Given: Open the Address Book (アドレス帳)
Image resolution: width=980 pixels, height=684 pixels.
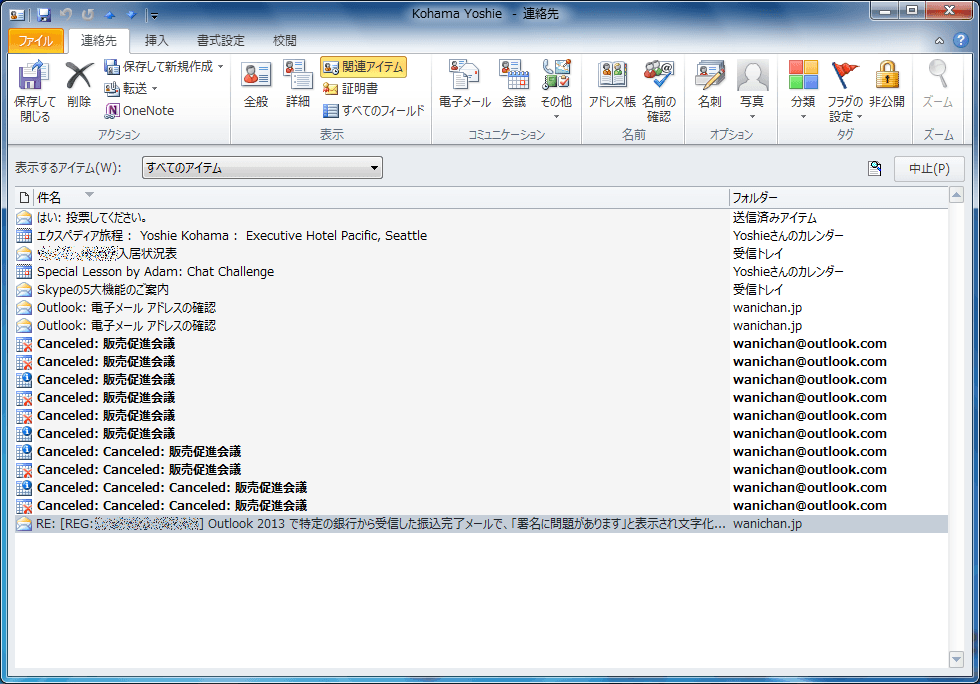Looking at the screenshot, I should [612, 84].
